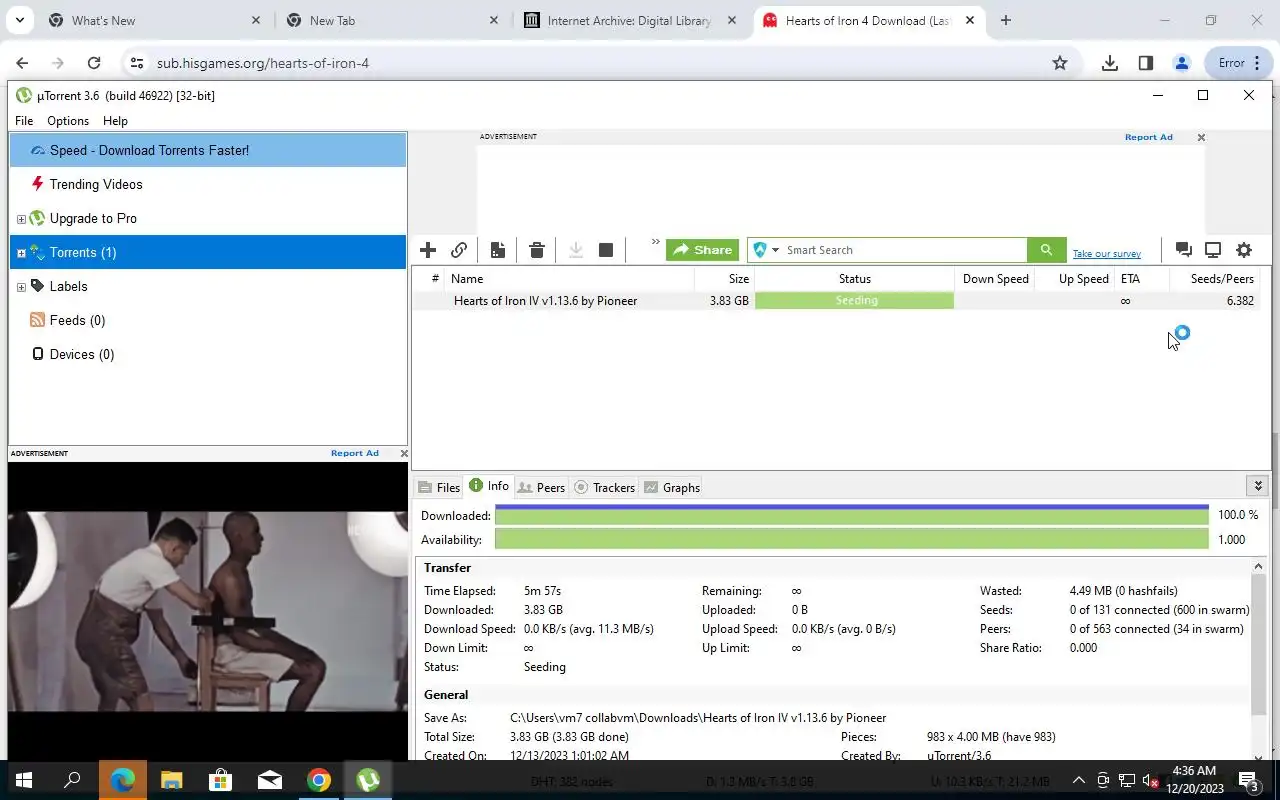Expand hidden toolbar items chevron
Screen dimensions: 1280x800
click(x=655, y=242)
